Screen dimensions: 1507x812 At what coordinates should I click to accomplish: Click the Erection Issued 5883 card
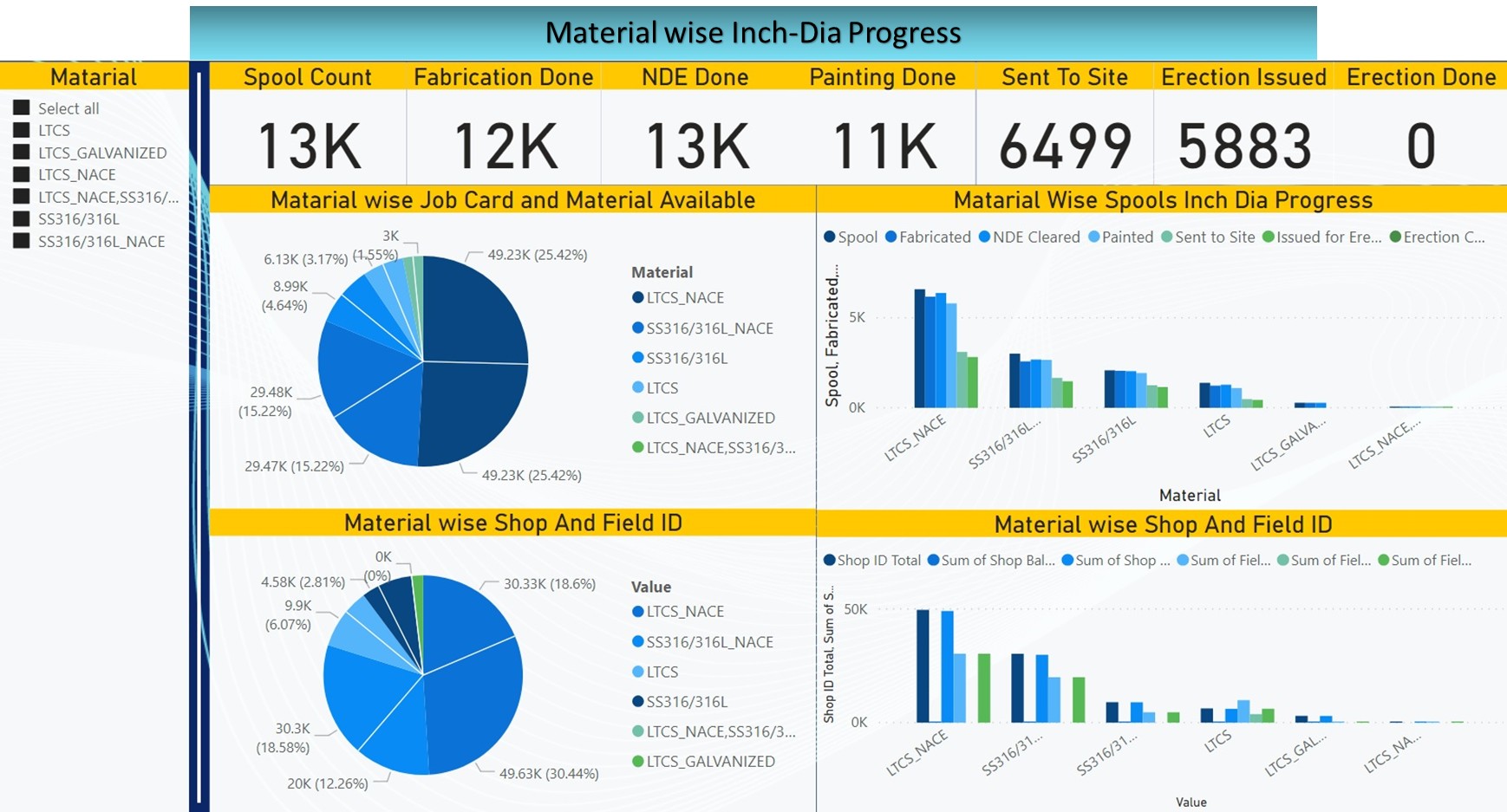point(1244,145)
